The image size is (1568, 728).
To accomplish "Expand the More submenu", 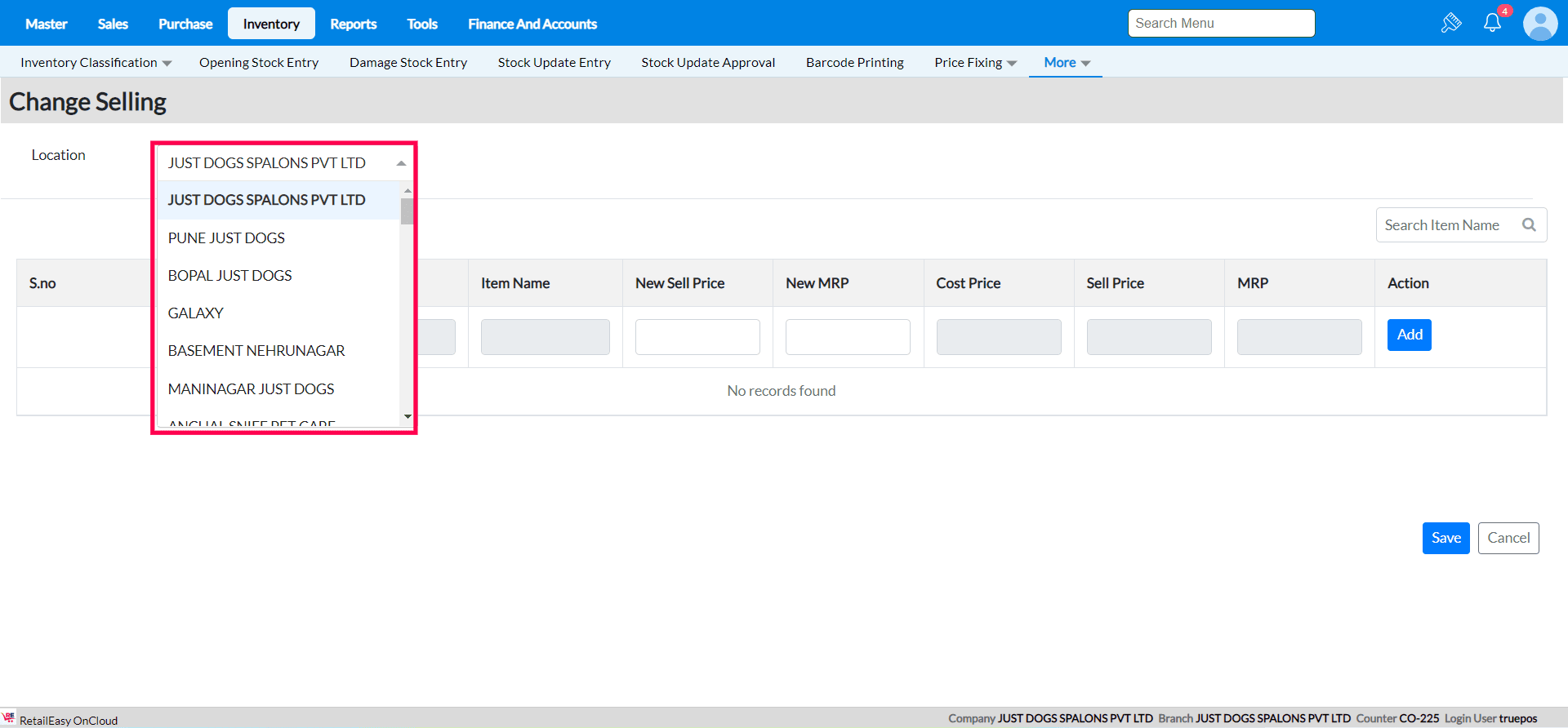I will [x=1067, y=63].
